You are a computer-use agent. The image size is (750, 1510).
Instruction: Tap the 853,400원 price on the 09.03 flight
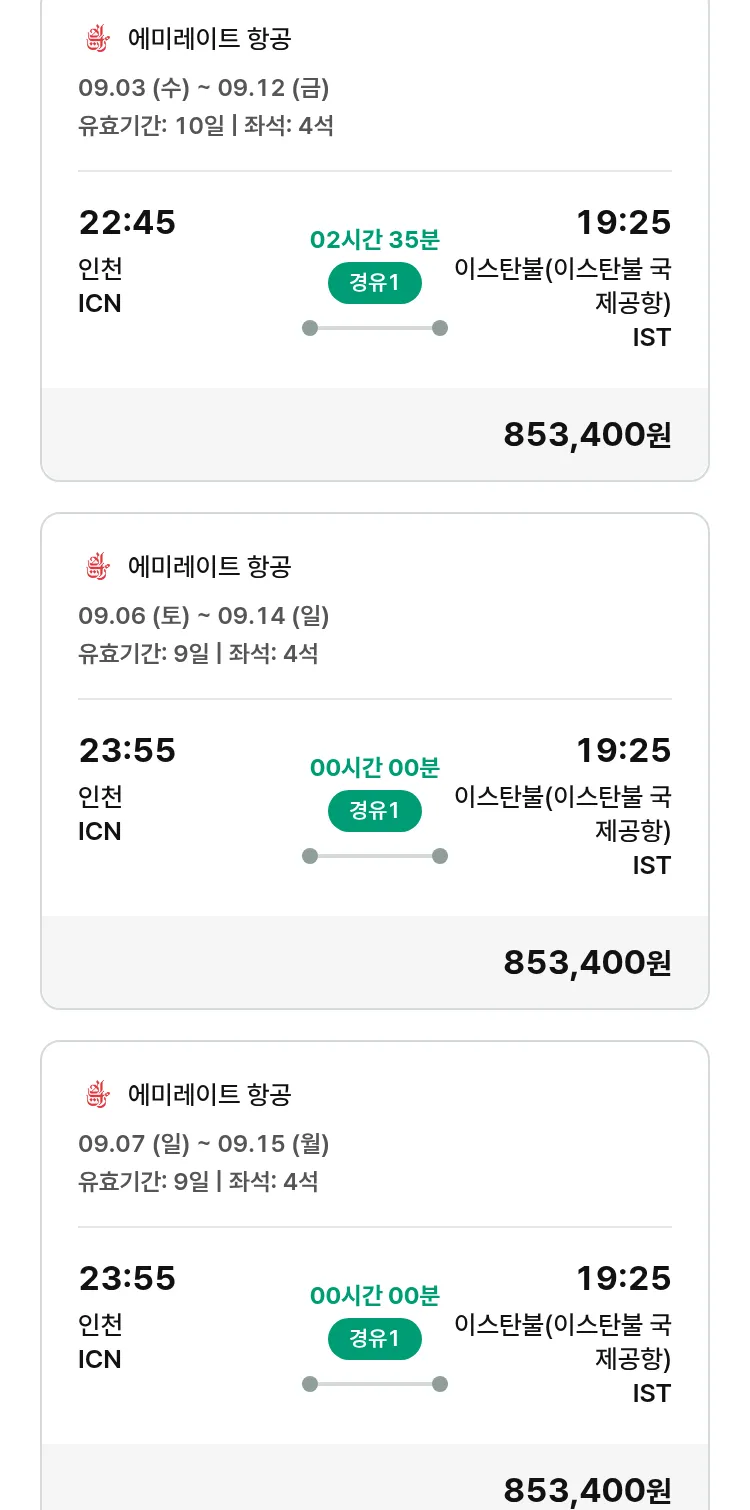point(587,435)
